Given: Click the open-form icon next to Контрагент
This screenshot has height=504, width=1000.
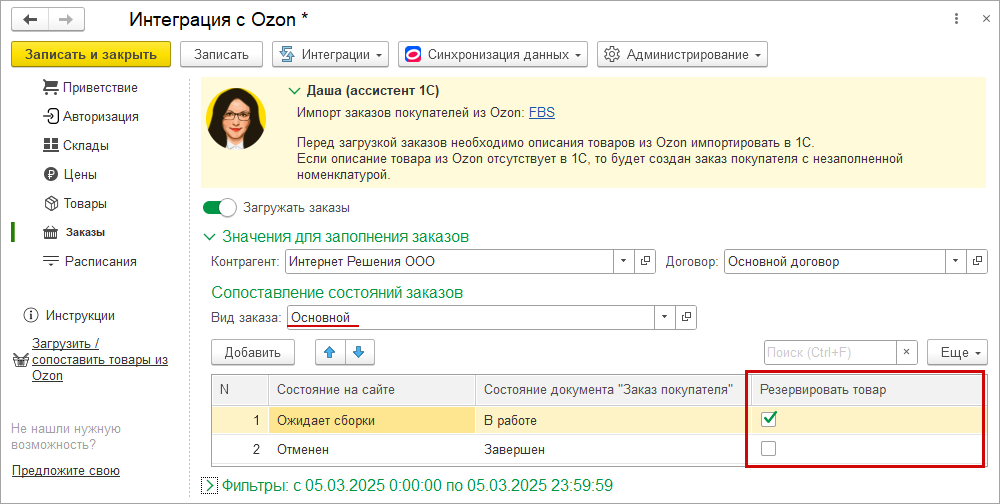Looking at the screenshot, I should 645,261.
